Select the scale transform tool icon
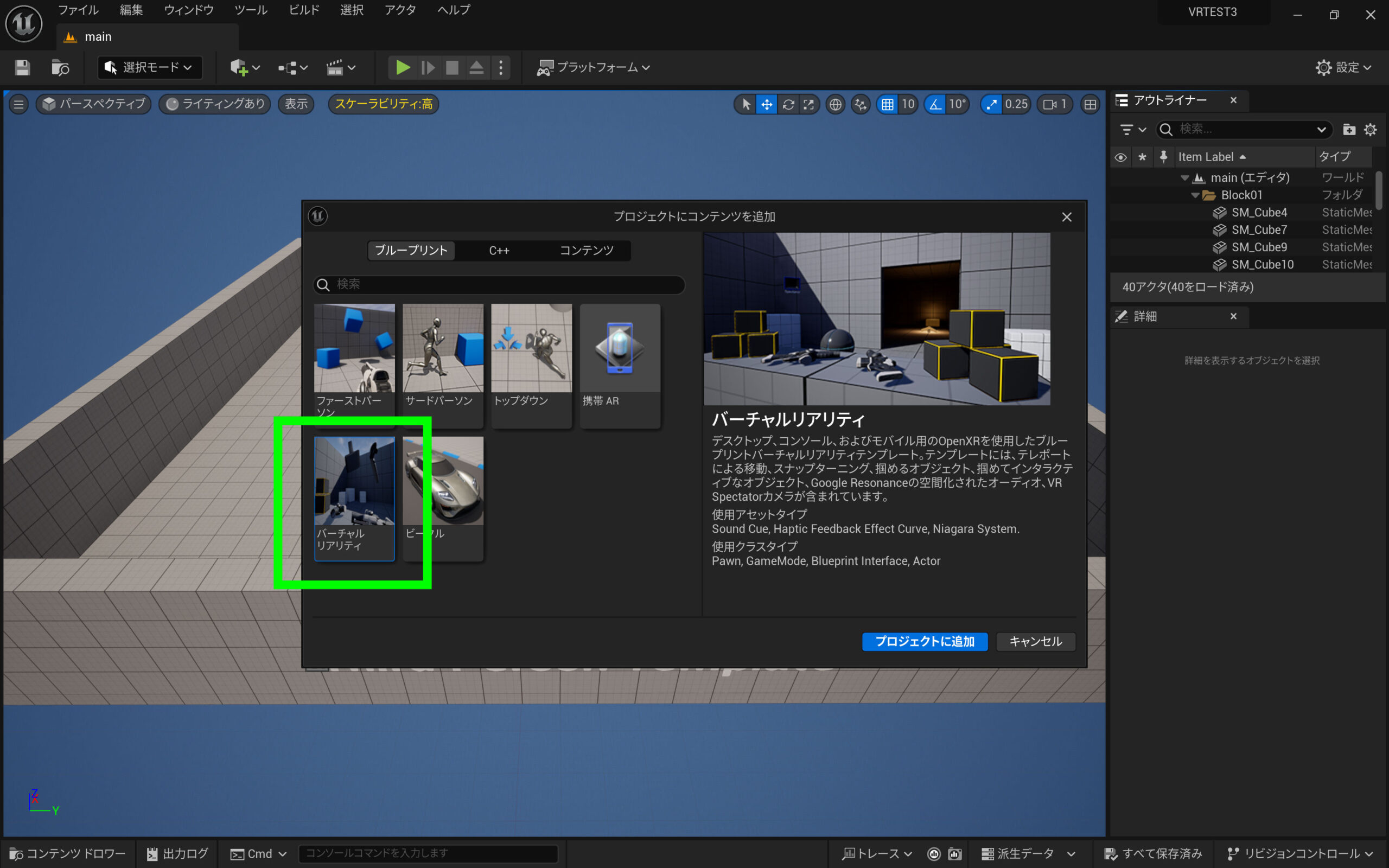 pos(809,104)
